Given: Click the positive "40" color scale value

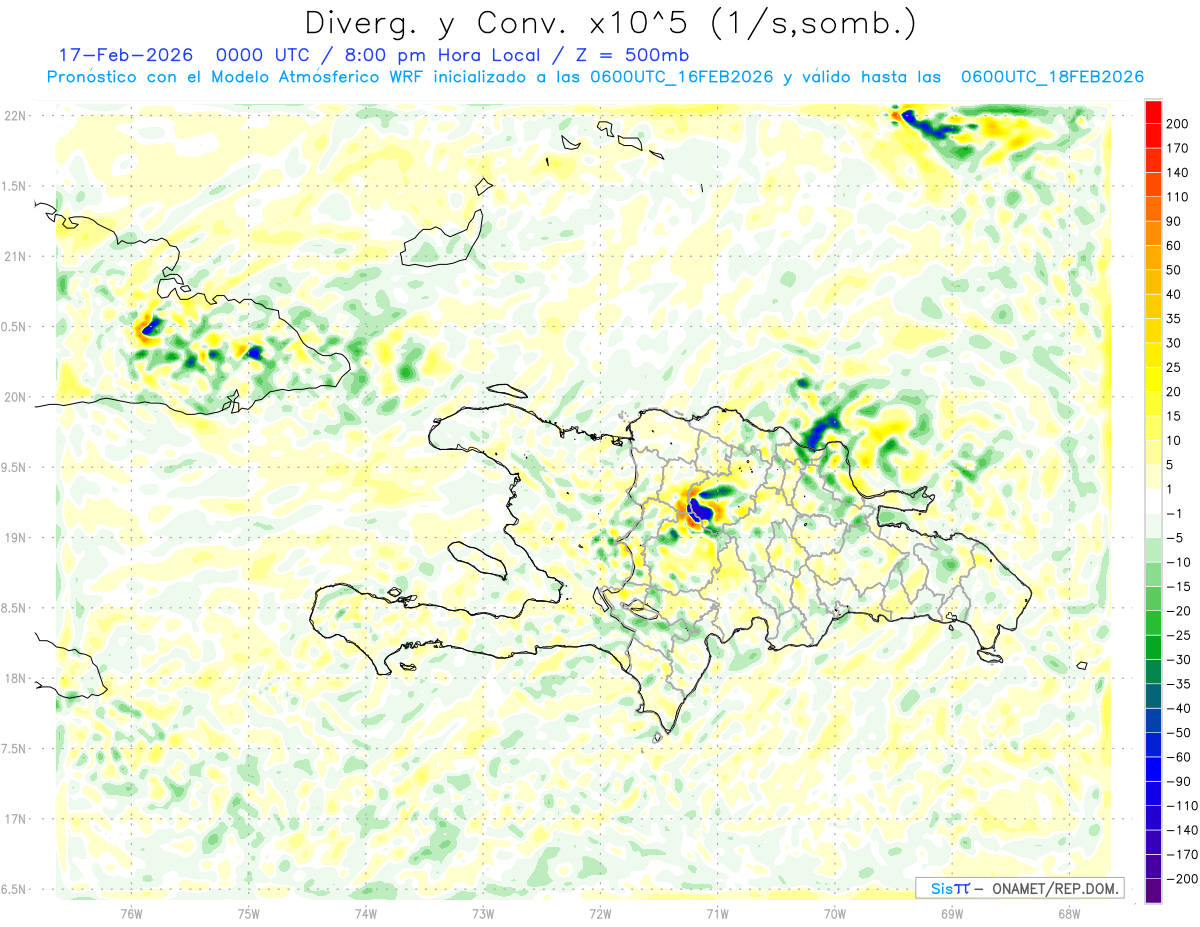Looking at the screenshot, I should 1174,295.
